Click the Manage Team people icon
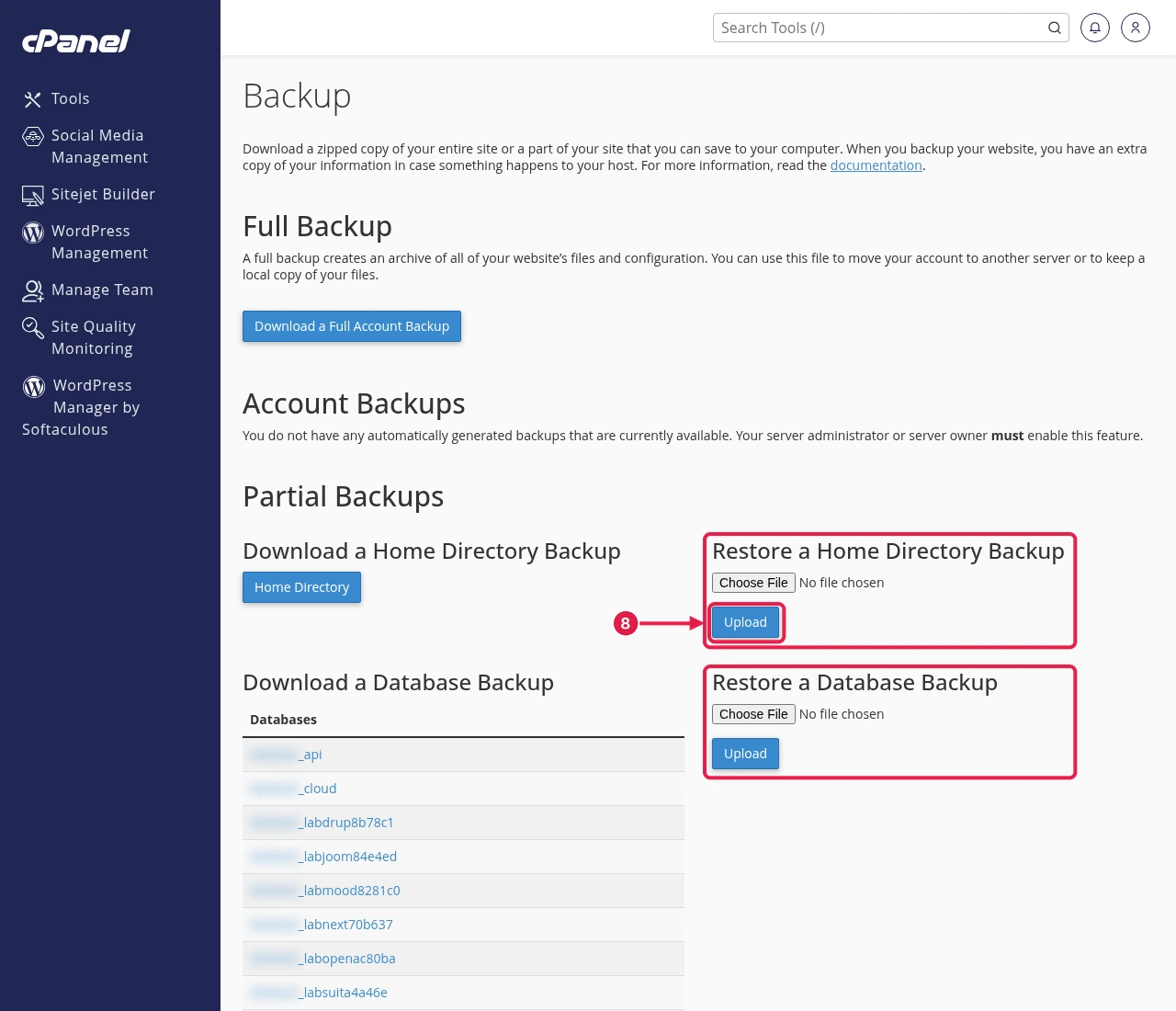The height and width of the screenshot is (1011, 1176). [x=33, y=291]
